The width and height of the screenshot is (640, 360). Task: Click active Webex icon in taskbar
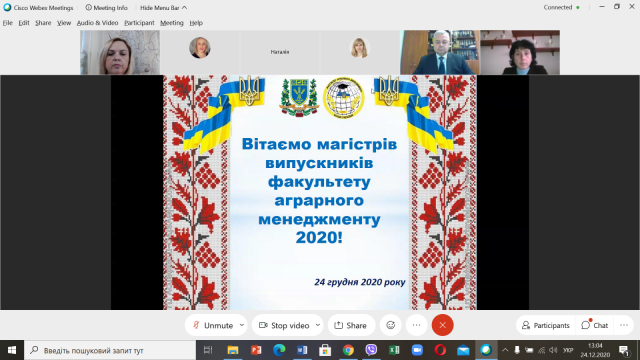(486, 350)
